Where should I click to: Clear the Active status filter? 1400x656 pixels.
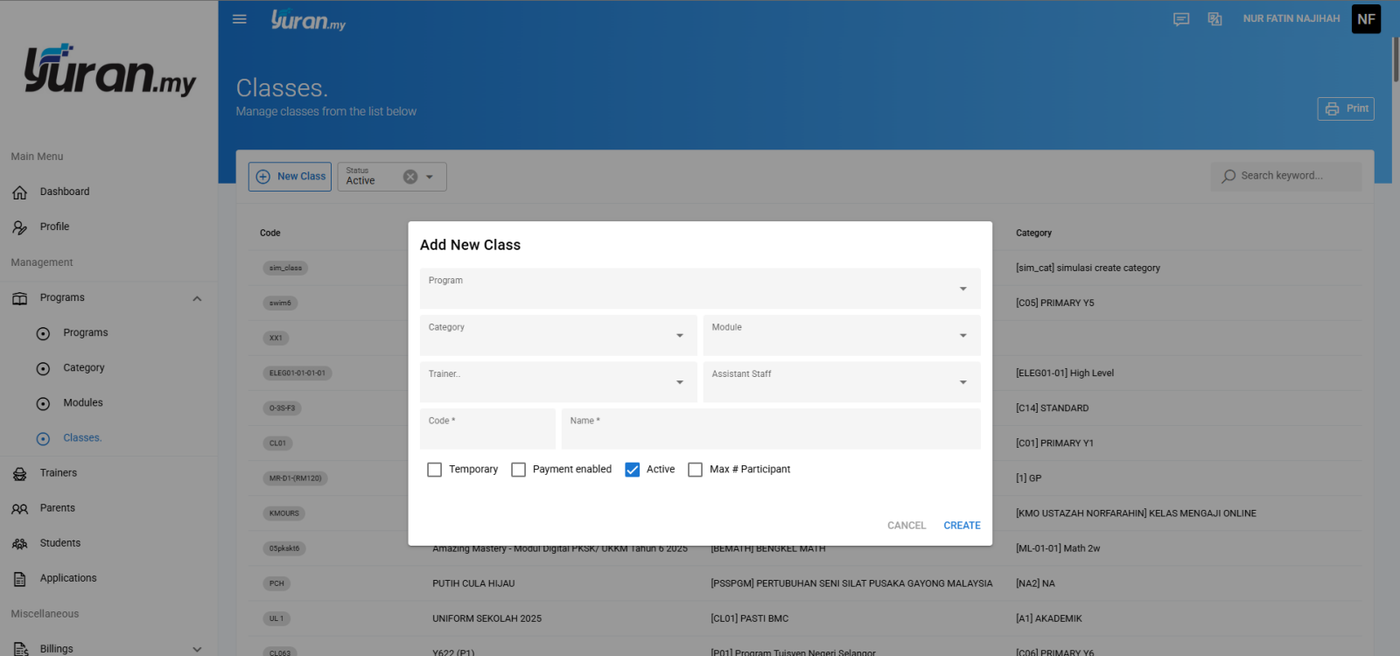pos(410,177)
